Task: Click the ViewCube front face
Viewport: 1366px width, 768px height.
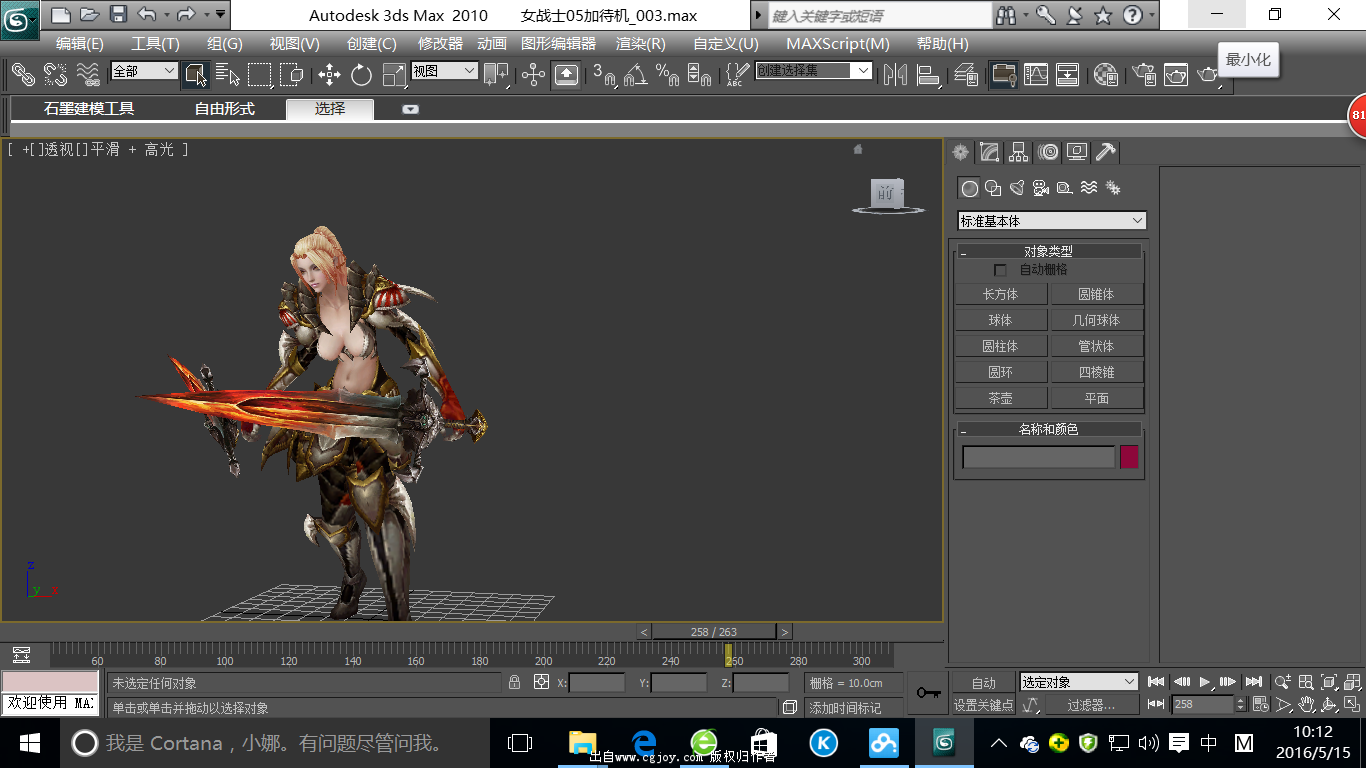Action: click(x=885, y=194)
